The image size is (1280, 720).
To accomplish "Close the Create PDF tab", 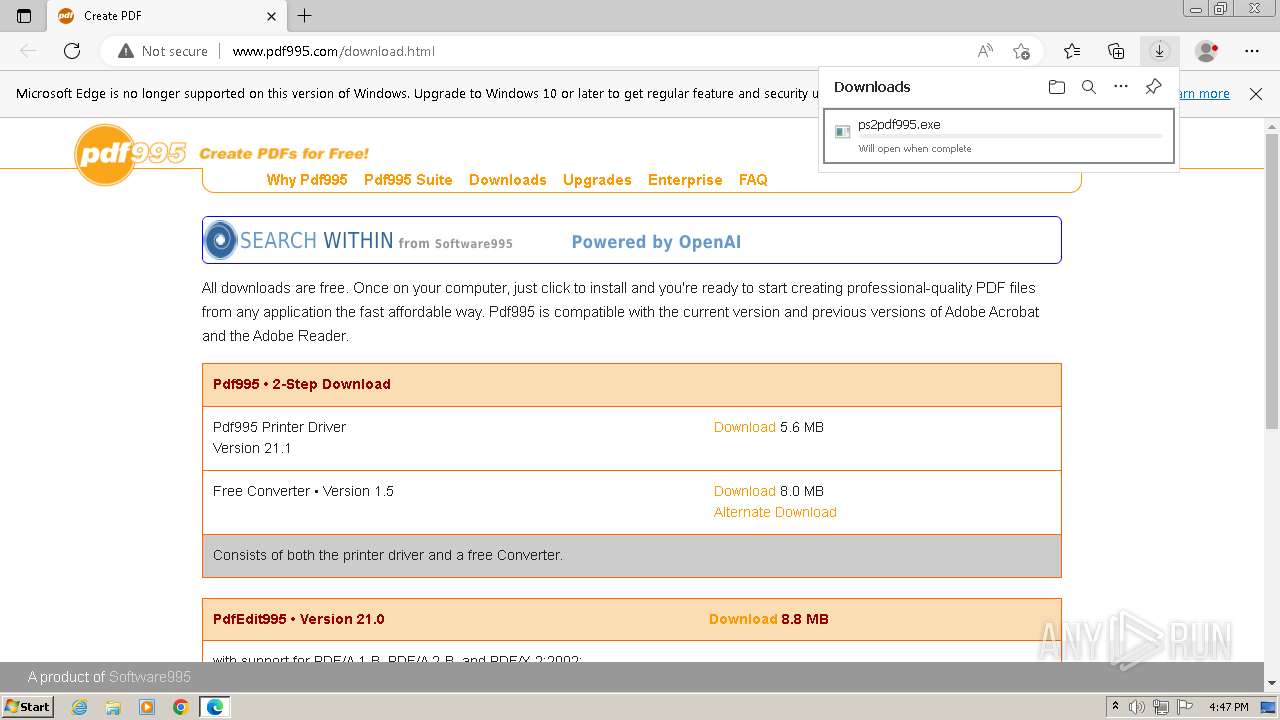I will (x=272, y=16).
